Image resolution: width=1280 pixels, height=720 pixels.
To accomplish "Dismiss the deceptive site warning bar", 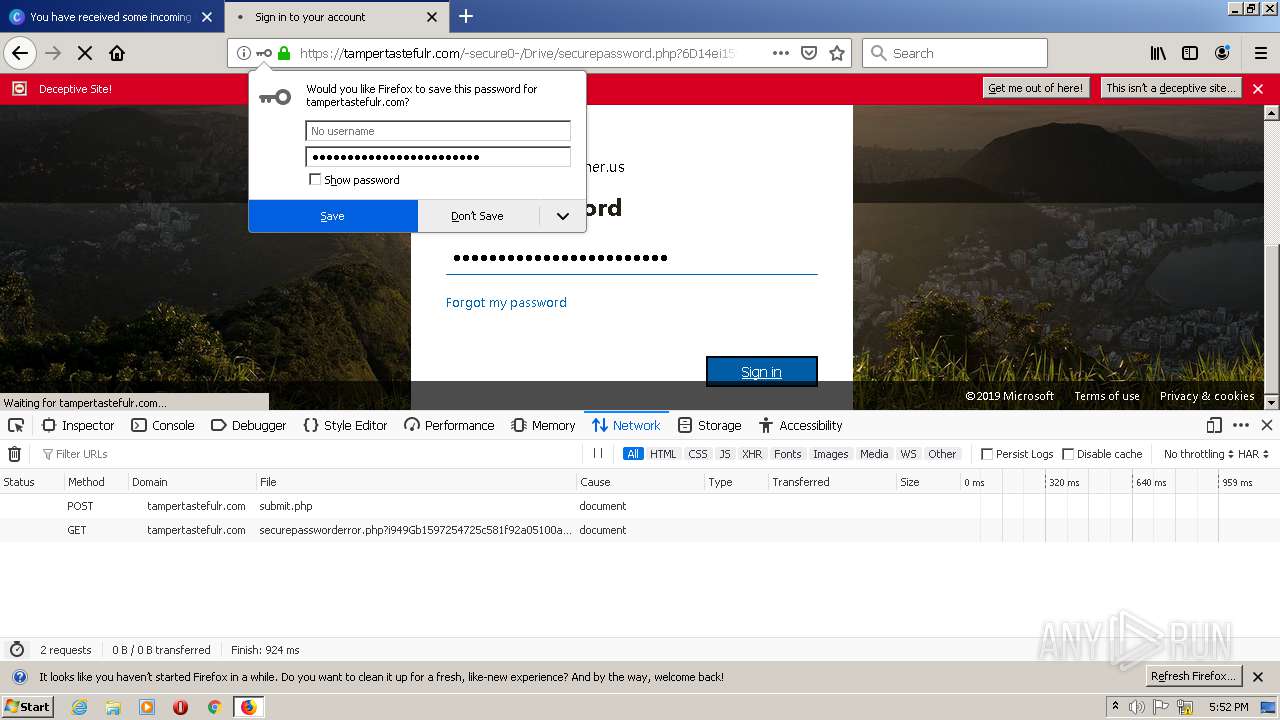I will (1258, 89).
